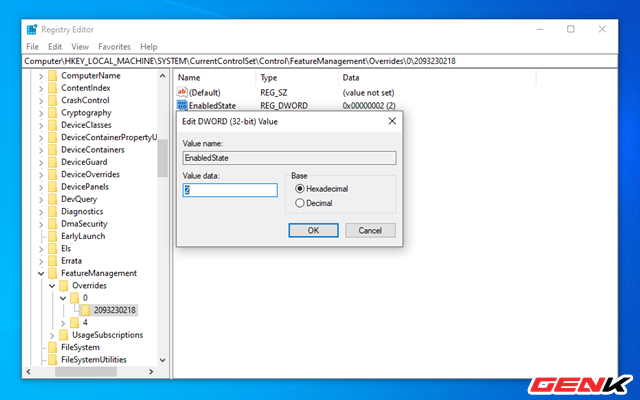The image size is (640, 400).
Task: Select the DeviceClasses folder icon
Action: pos(53,125)
